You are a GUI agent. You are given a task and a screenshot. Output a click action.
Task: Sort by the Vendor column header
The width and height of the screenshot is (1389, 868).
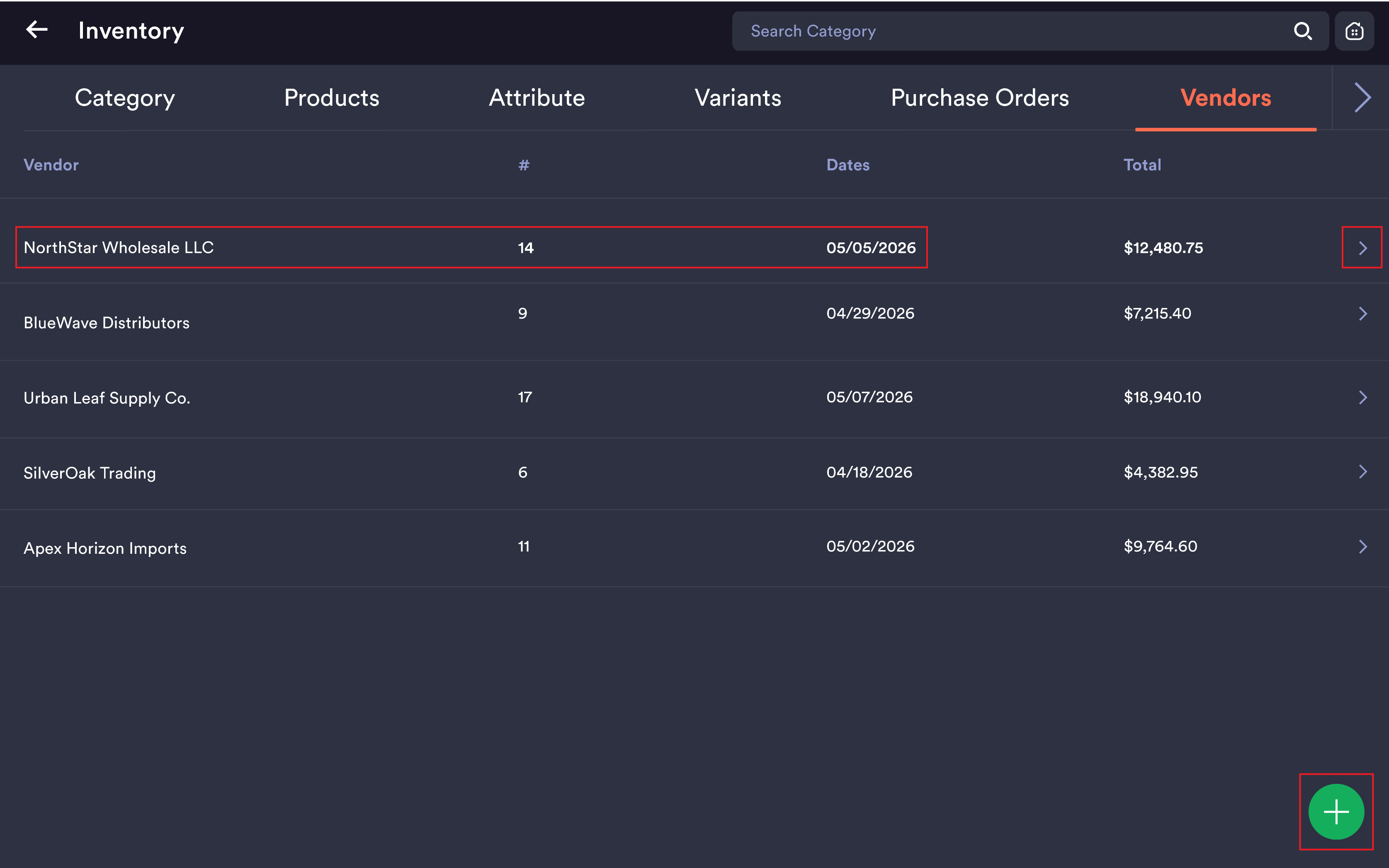click(x=51, y=165)
